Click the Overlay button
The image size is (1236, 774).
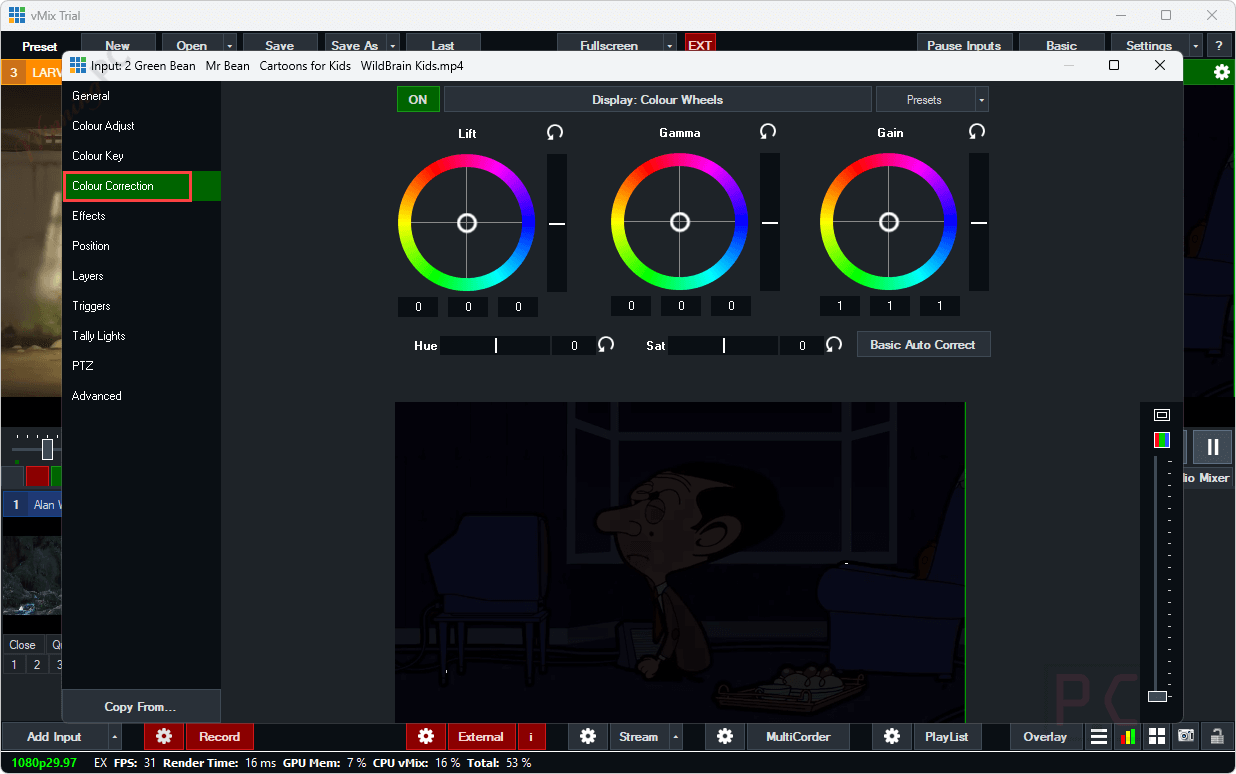pos(1045,737)
